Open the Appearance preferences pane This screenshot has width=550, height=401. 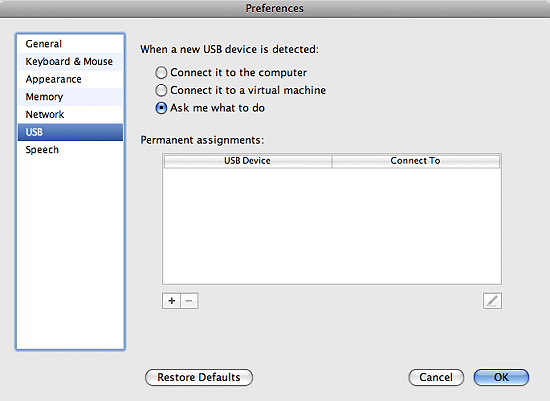point(70,79)
